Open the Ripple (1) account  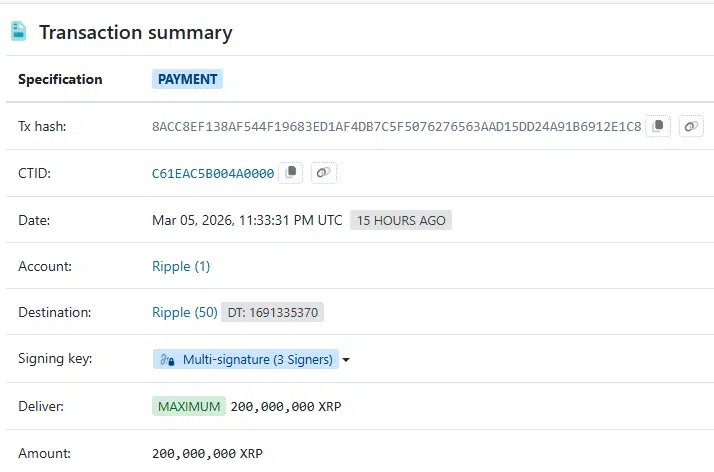[x=181, y=266]
